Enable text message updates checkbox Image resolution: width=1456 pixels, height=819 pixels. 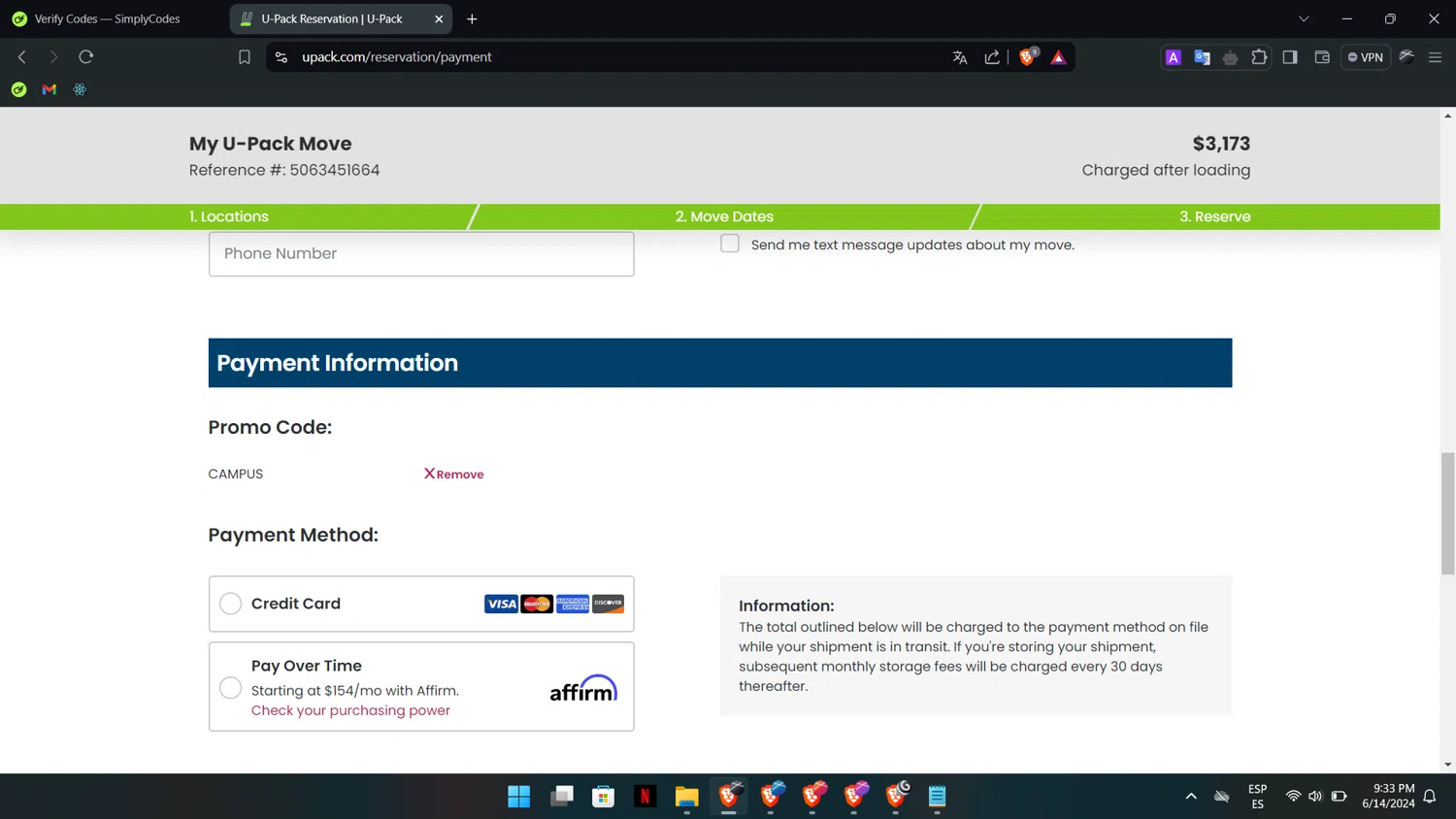(x=730, y=244)
